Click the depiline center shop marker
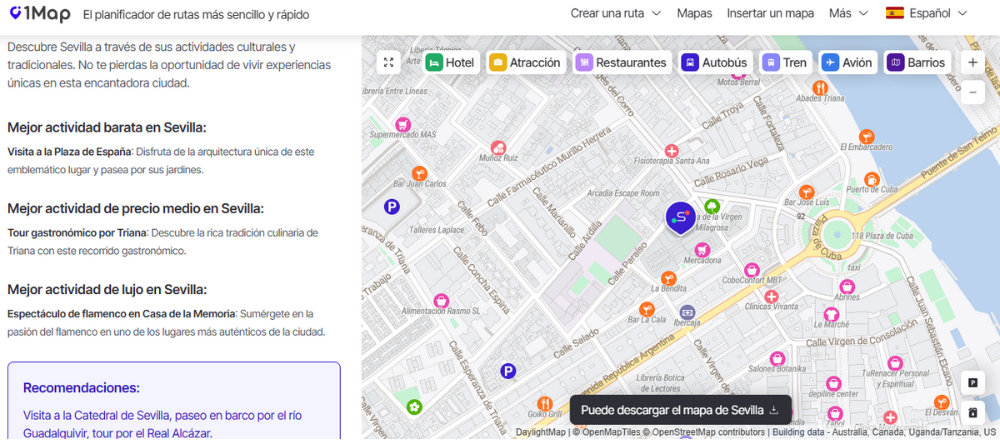This screenshot has height=444, width=1000. tap(834, 383)
